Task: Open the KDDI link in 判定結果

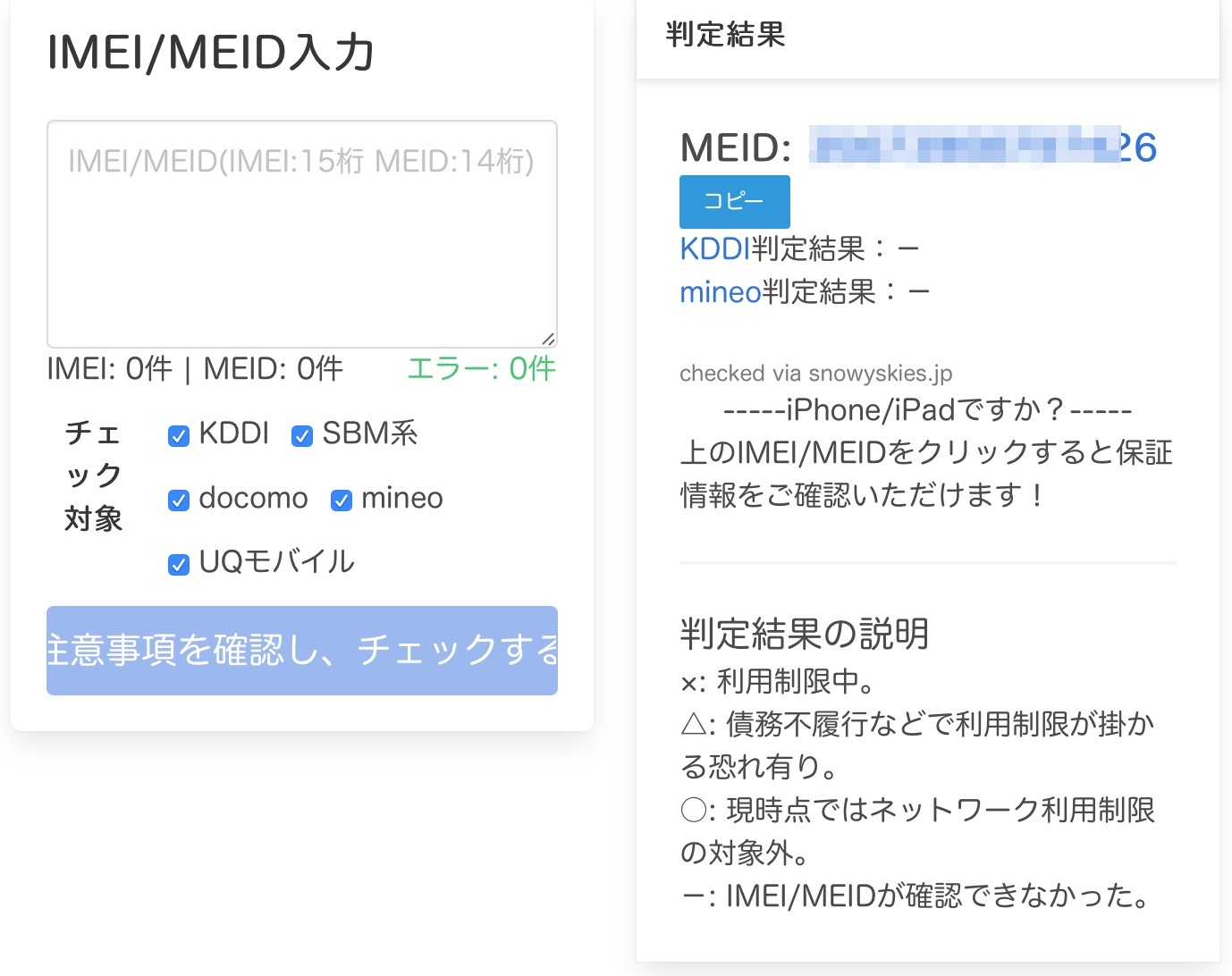Action: coord(714,248)
